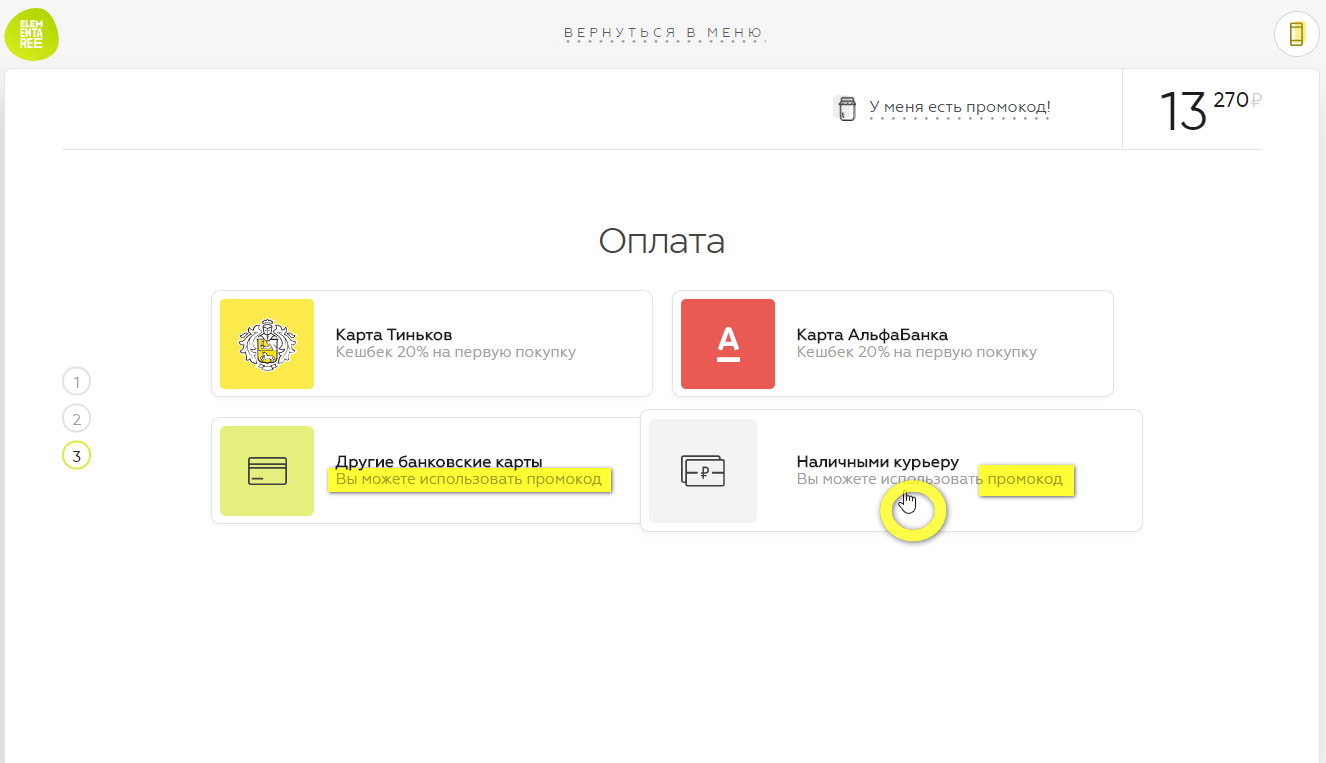Click the phone icon in top-right corner
The image size is (1326, 763).
1296,34
